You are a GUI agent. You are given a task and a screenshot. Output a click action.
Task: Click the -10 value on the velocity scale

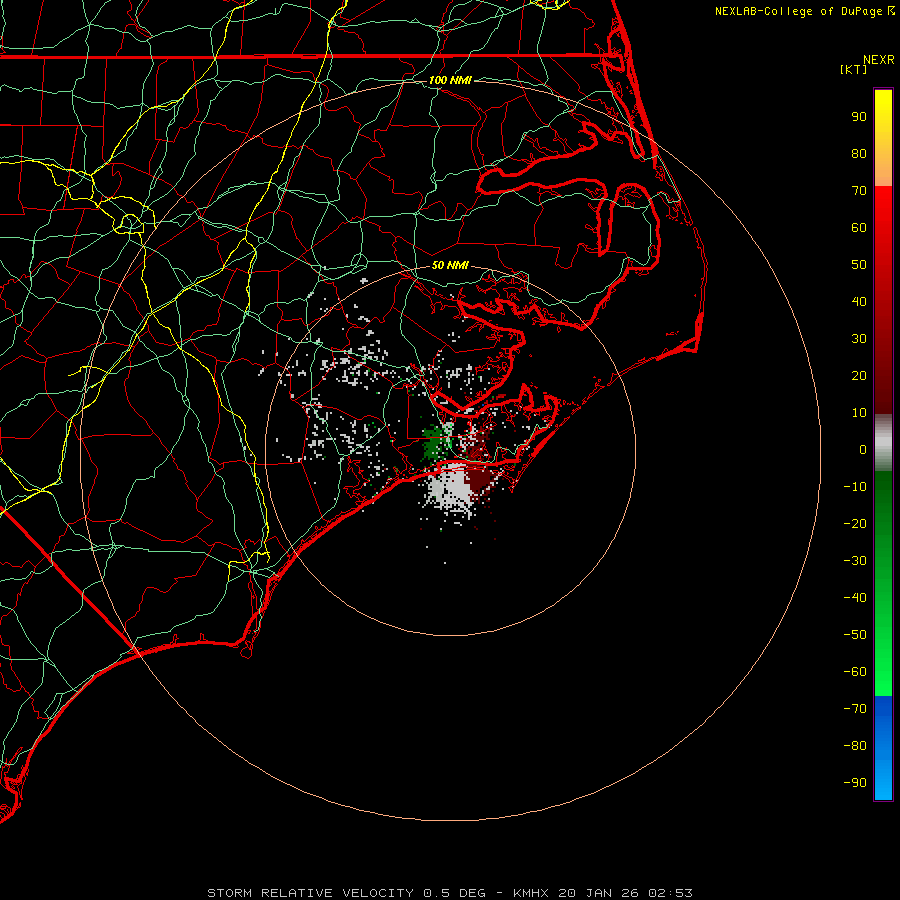(855, 487)
